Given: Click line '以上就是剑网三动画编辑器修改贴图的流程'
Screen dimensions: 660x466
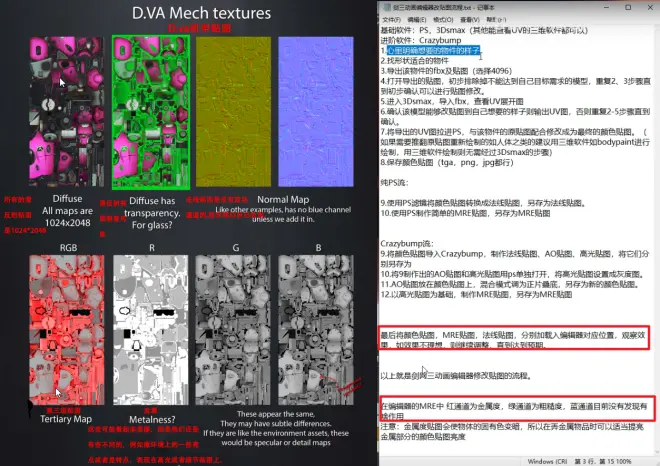Looking at the screenshot, I should tap(456, 375).
